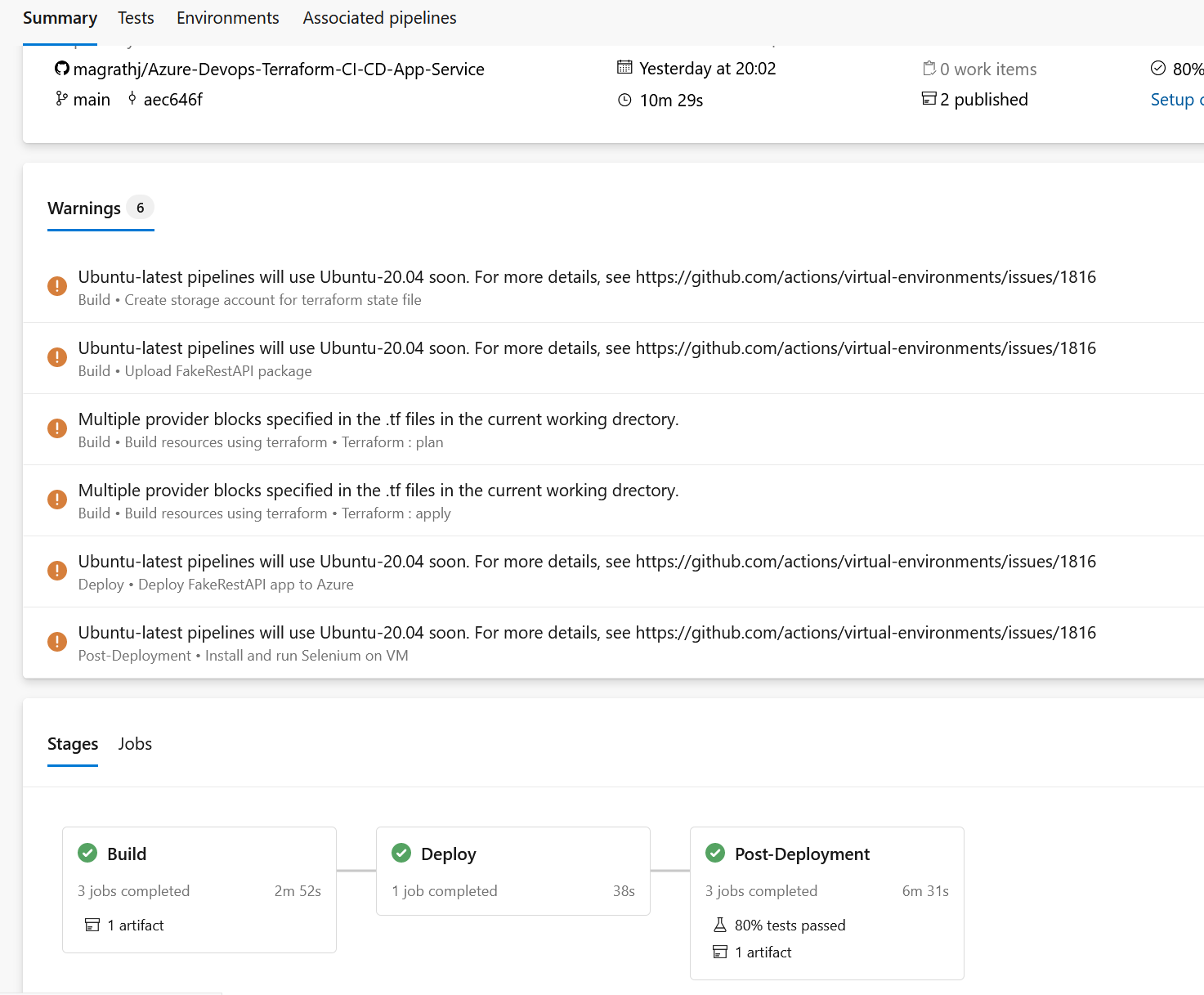Open the Terraform : apply provider blocks warning
The width and height of the screenshot is (1204, 995).
pyautogui.click(x=613, y=500)
